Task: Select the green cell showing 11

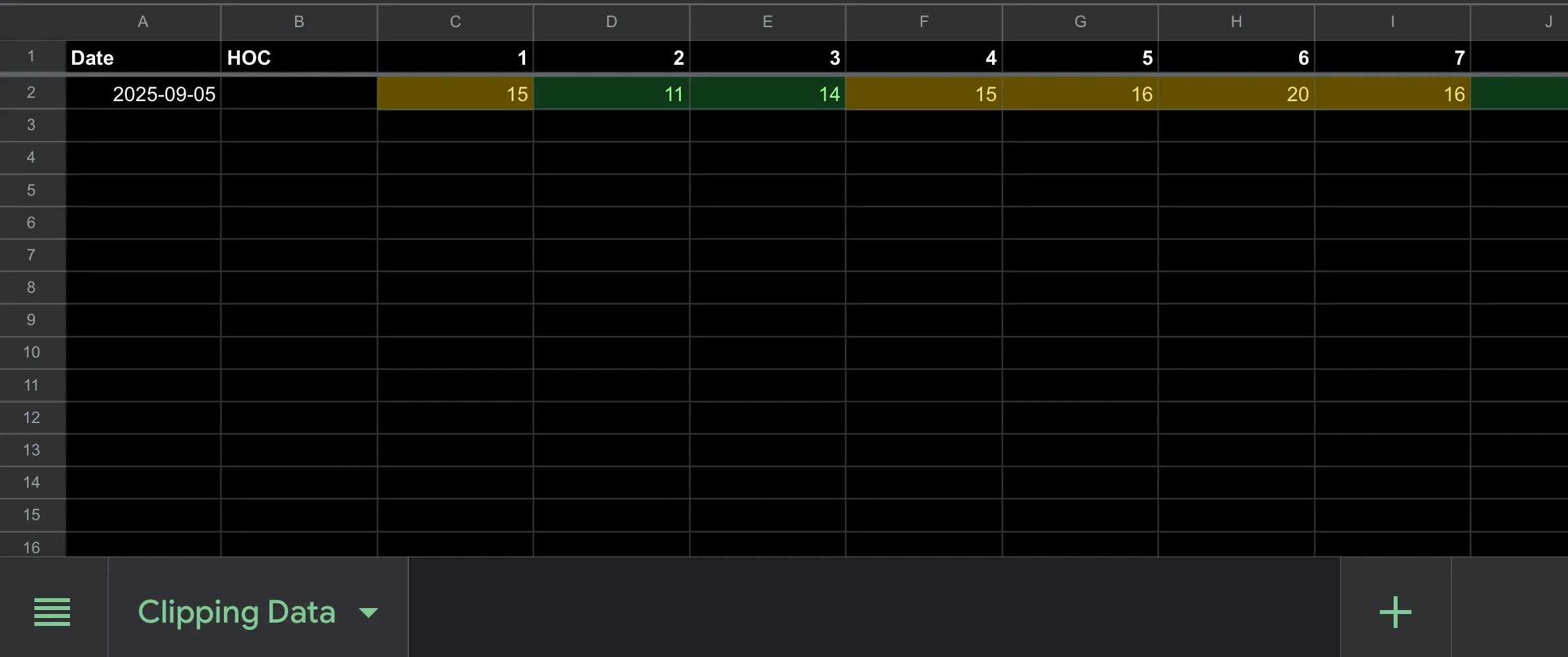Action: (x=611, y=93)
